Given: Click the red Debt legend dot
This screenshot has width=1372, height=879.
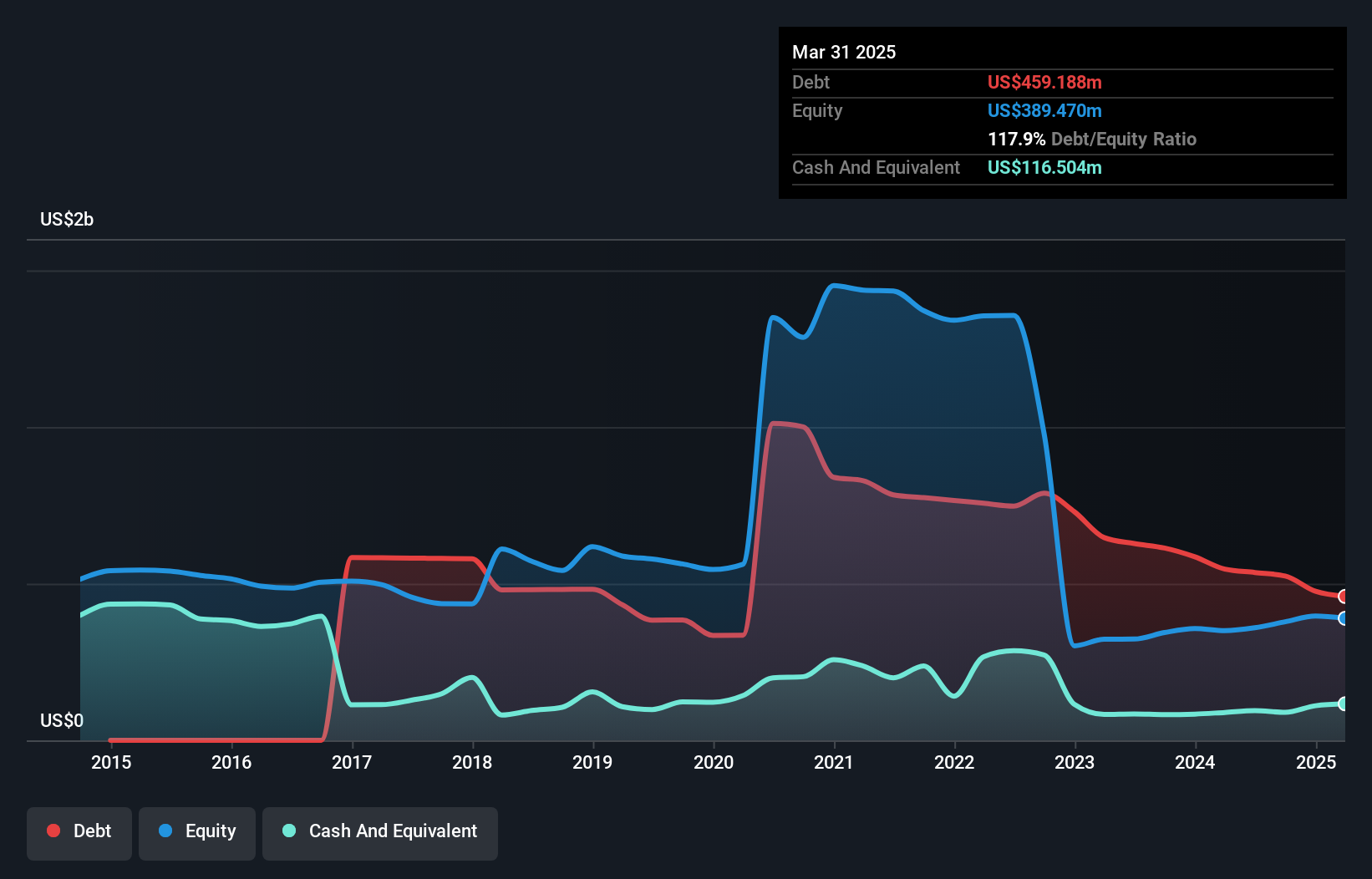Looking at the screenshot, I should pos(53,831).
